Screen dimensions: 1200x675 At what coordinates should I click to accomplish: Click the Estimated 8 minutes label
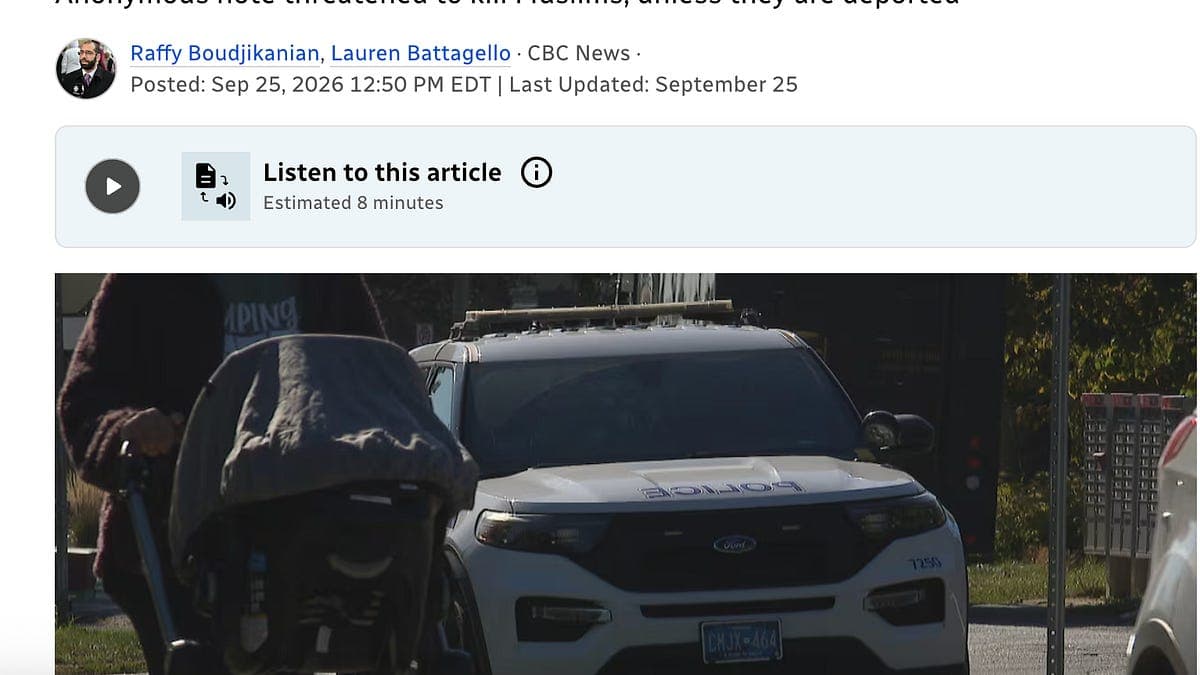pyautogui.click(x=353, y=203)
